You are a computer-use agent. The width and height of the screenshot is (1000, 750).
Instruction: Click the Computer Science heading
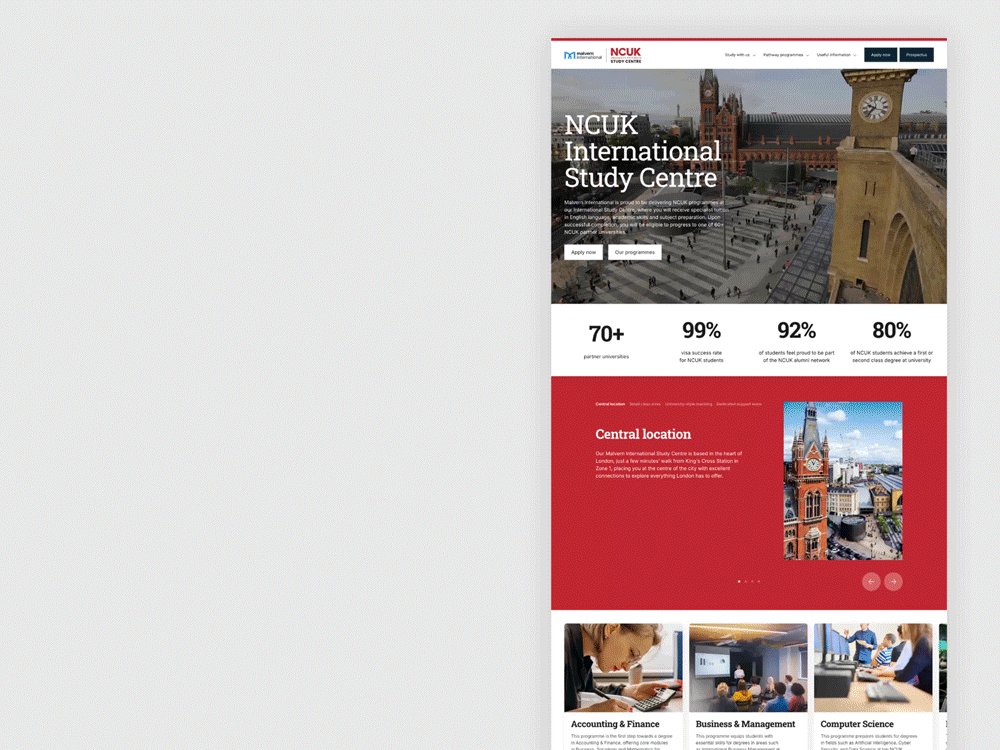(857, 724)
